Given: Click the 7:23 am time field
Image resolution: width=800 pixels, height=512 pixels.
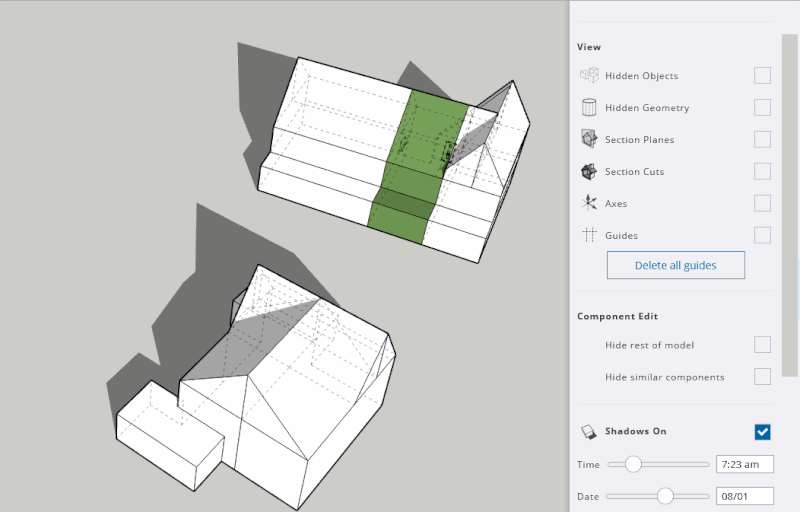Looking at the screenshot, I should pyautogui.click(x=744, y=464).
